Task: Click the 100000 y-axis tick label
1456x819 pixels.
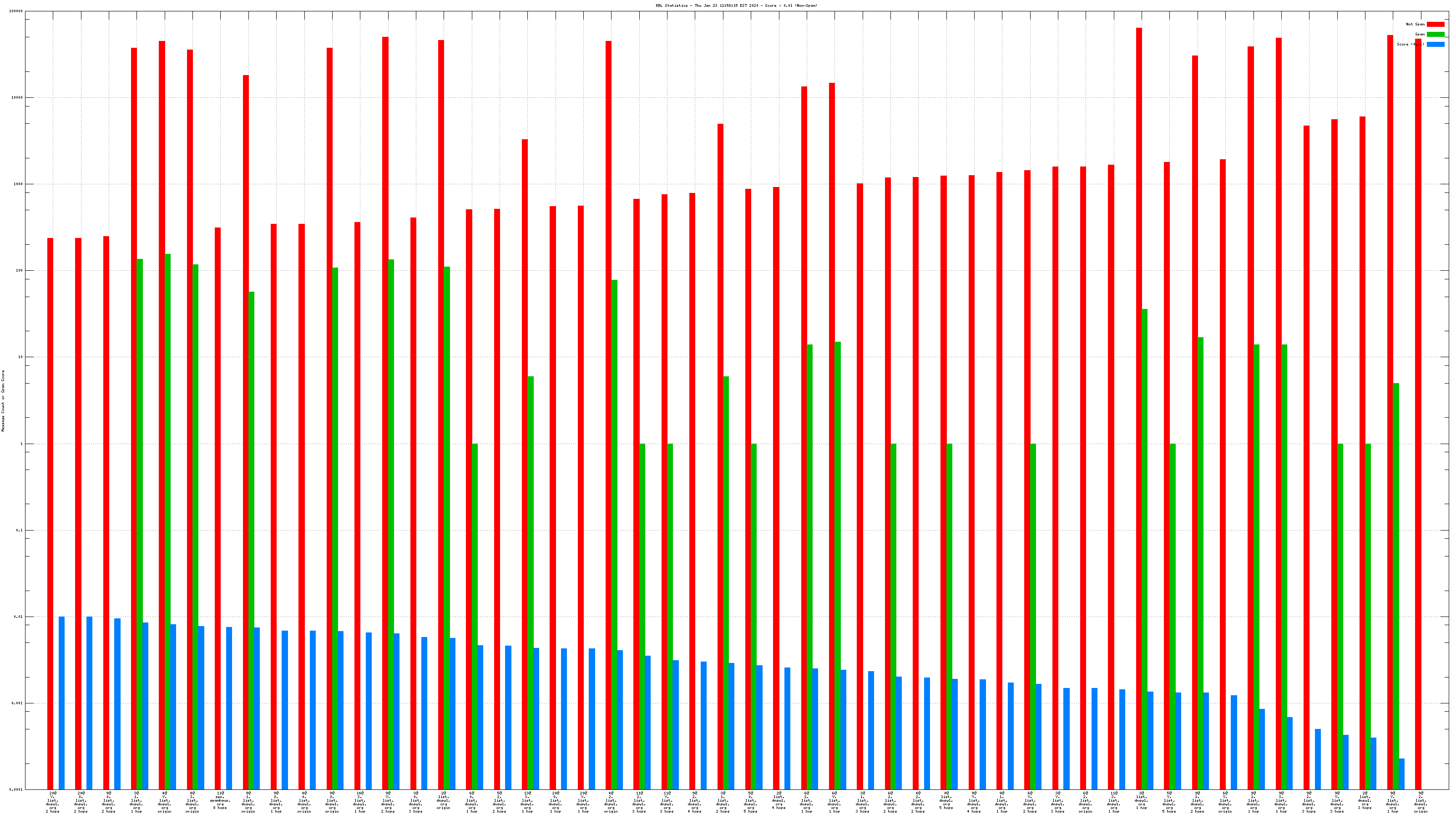Action: [16, 11]
